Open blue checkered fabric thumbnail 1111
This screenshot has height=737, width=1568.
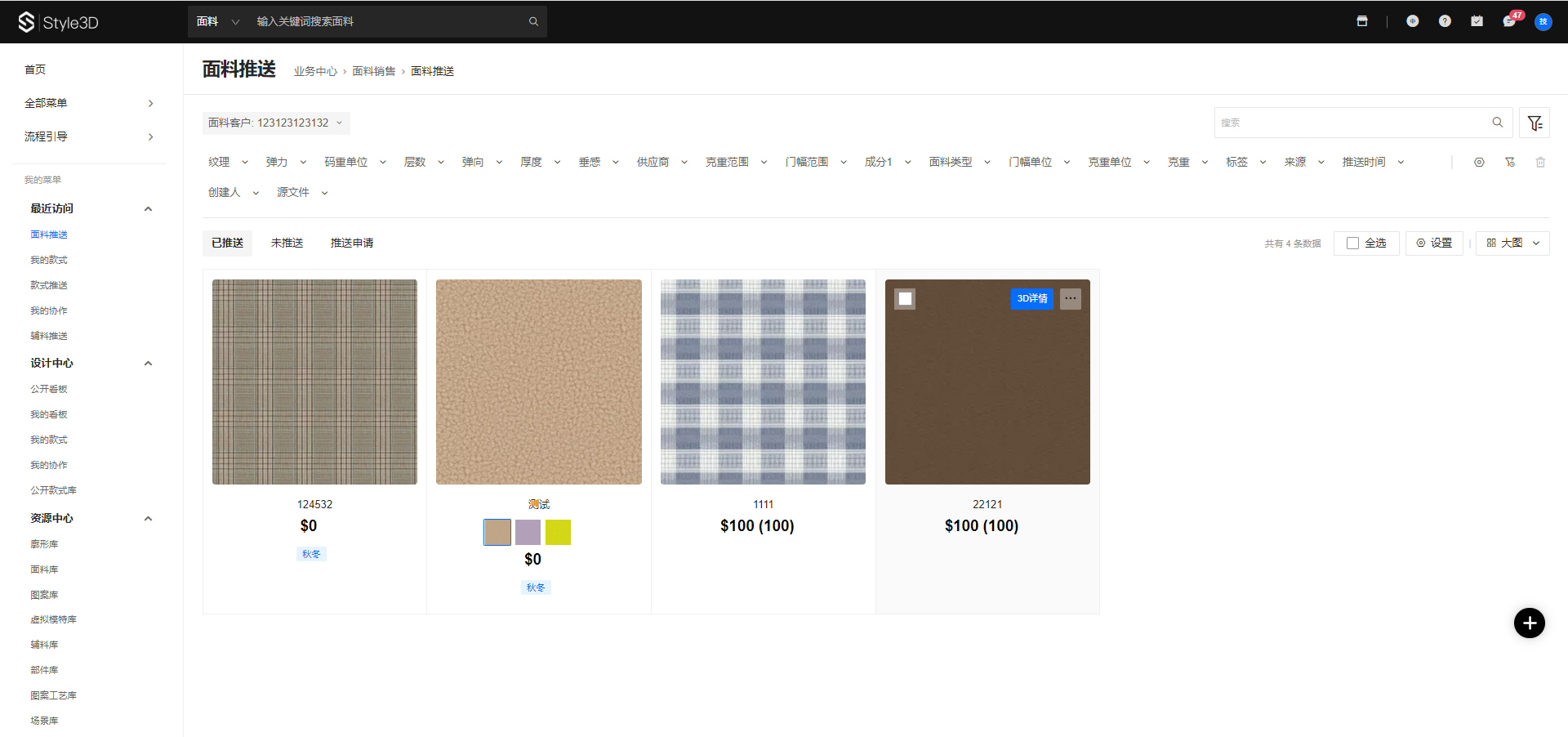pos(763,382)
